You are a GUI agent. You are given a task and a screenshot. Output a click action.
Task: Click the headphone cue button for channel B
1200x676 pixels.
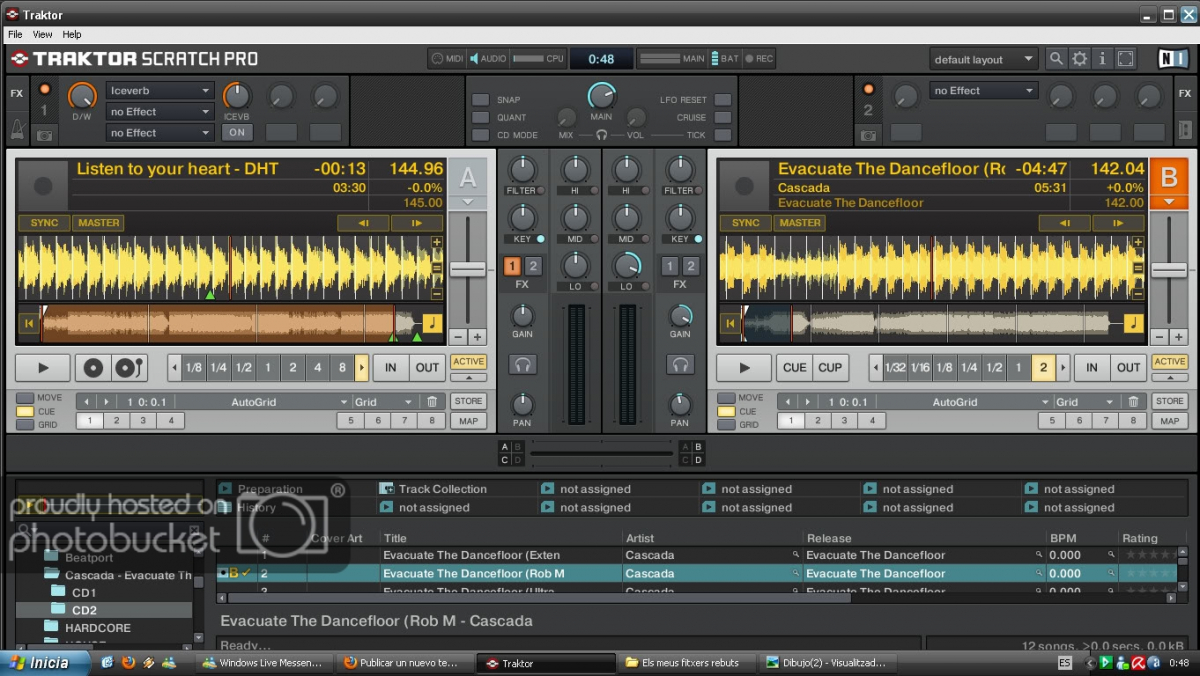tap(680, 364)
